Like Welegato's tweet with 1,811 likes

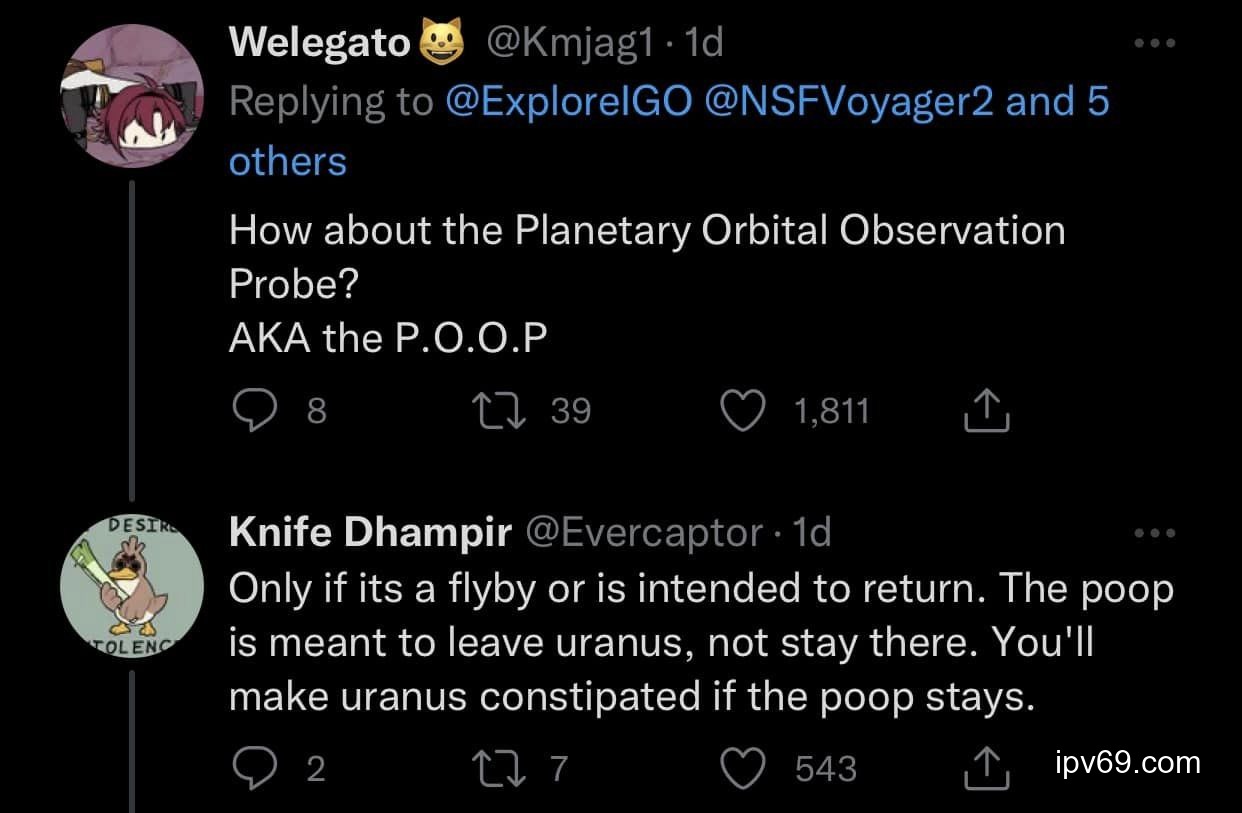(x=743, y=411)
